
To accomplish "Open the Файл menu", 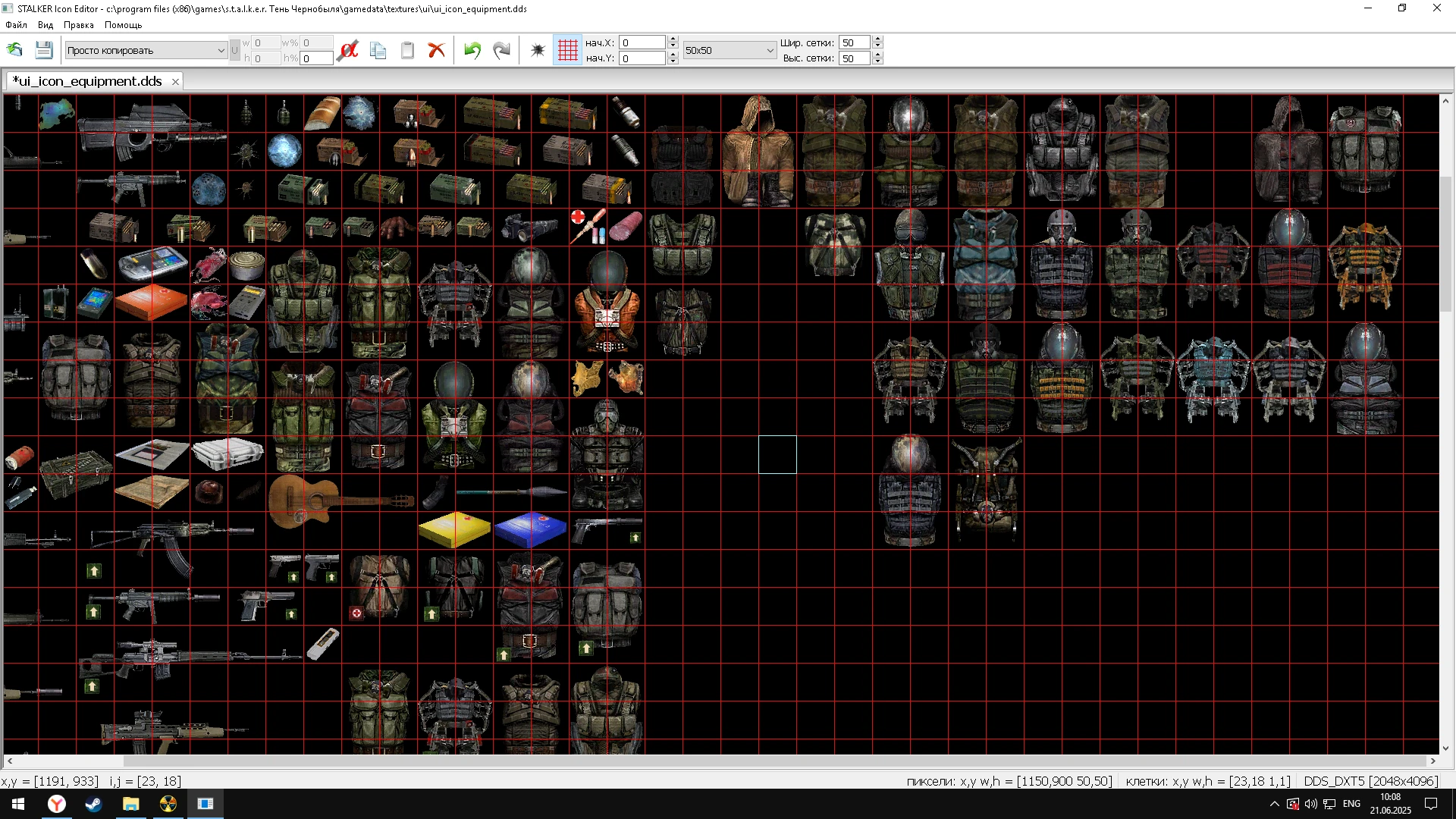I will (16, 25).
